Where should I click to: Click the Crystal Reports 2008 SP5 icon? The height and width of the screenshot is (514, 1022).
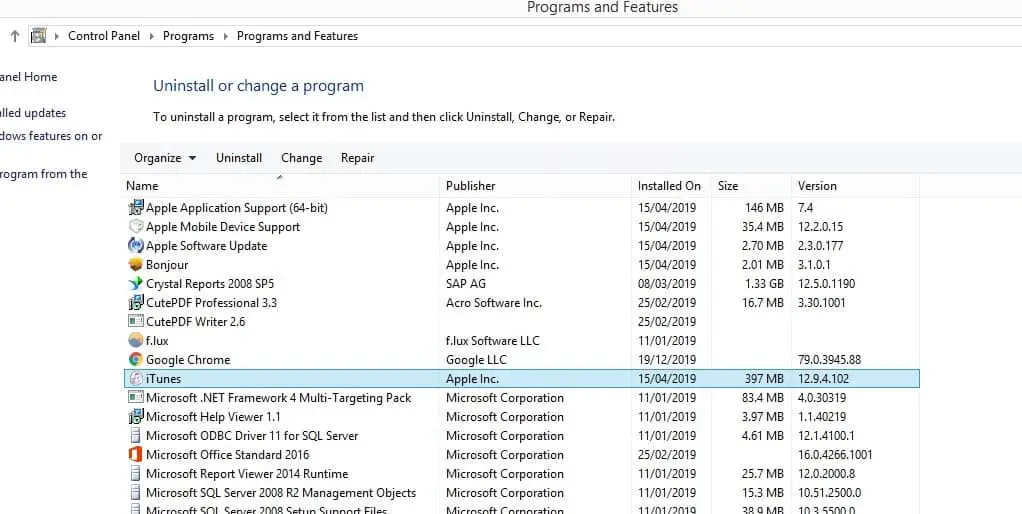coord(136,283)
